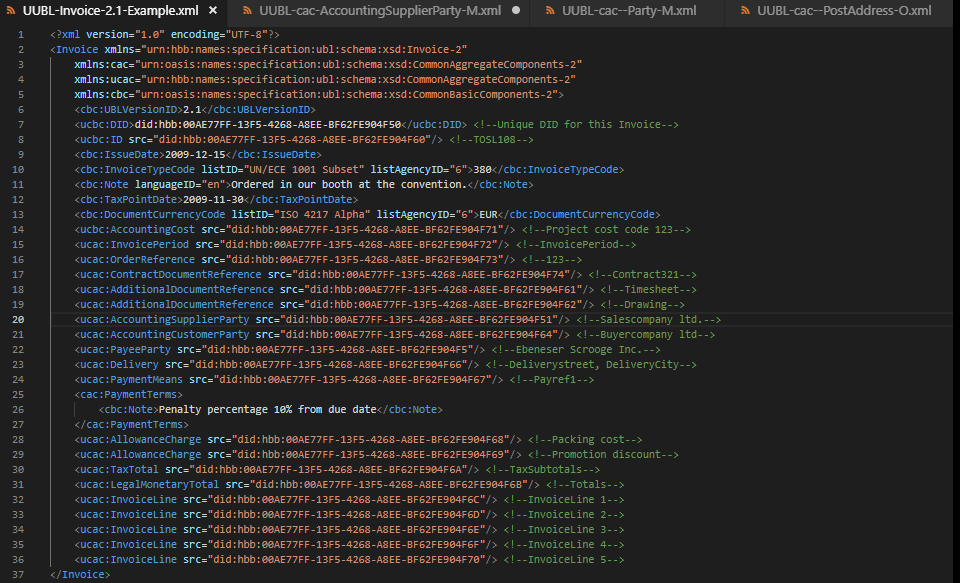Click the "Drawing" comment
Viewport: 960px width, 583px height.
(642, 305)
